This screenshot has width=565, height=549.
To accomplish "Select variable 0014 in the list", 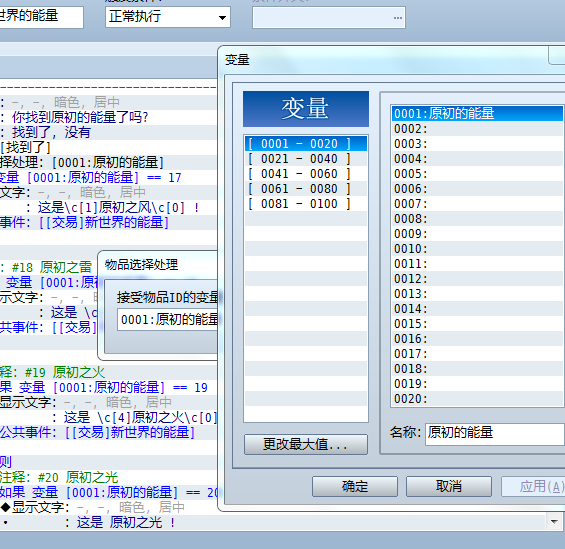I will (x=477, y=309).
